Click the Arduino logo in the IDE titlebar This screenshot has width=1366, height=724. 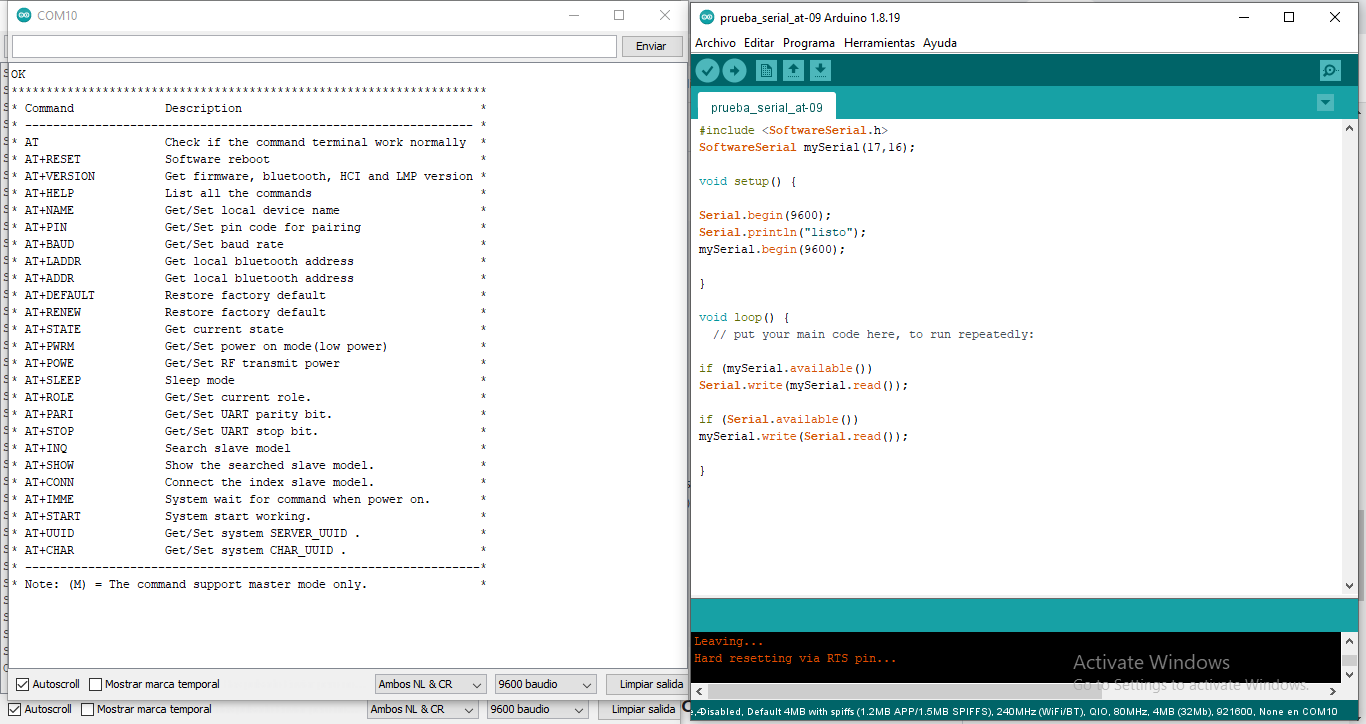[x=706, y=17]
